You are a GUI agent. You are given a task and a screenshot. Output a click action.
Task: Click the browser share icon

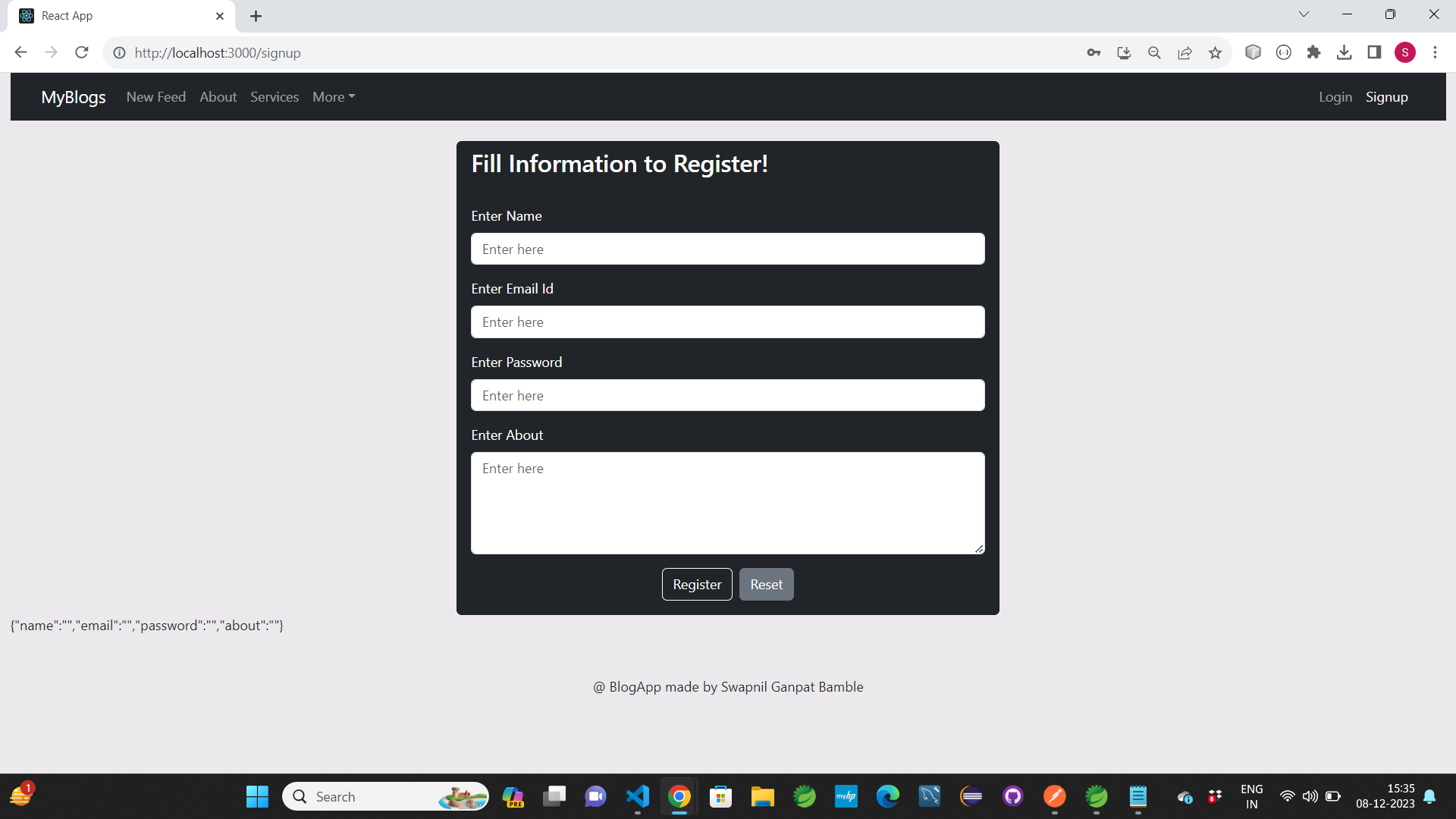1184,52
